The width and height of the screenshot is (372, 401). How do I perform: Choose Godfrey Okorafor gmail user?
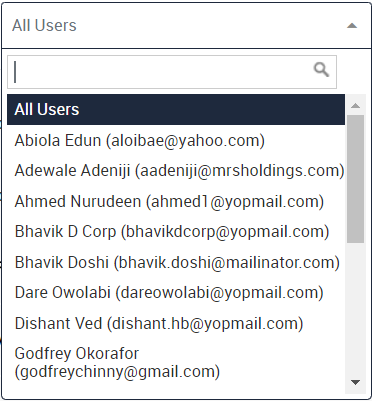[x=176, y=363]
